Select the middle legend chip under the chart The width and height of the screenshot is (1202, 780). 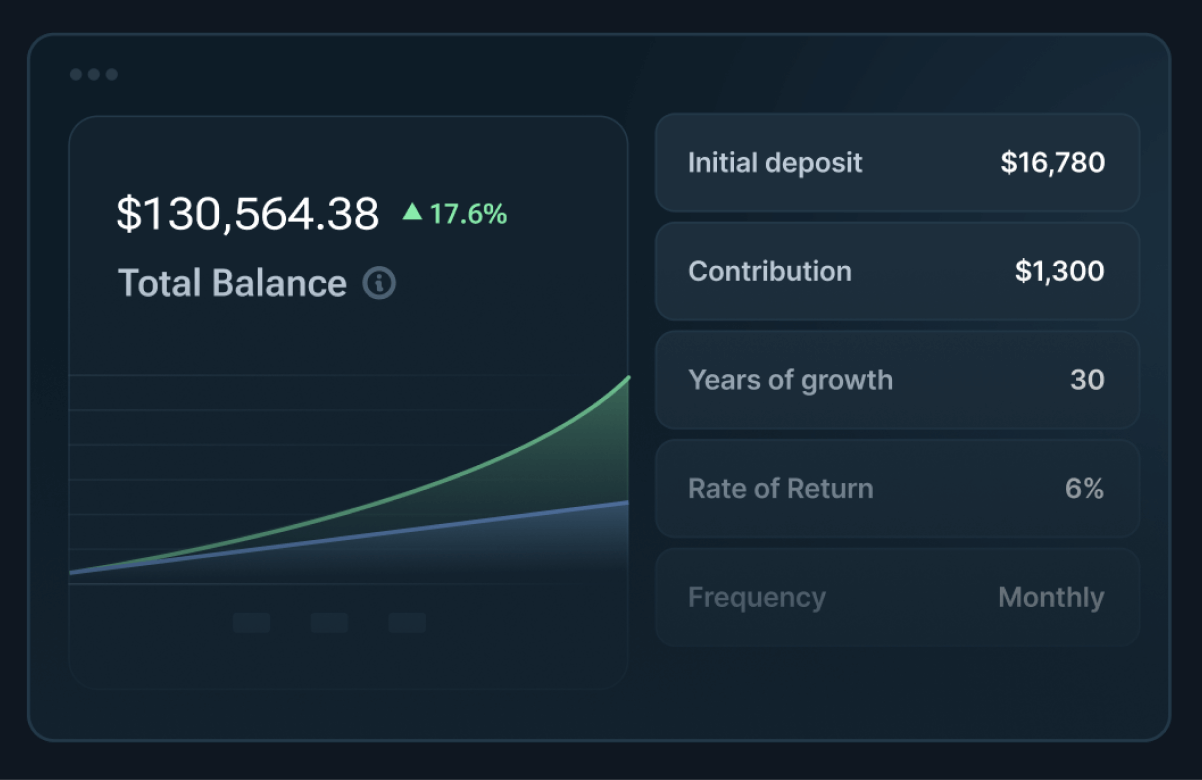coord(329,623)
